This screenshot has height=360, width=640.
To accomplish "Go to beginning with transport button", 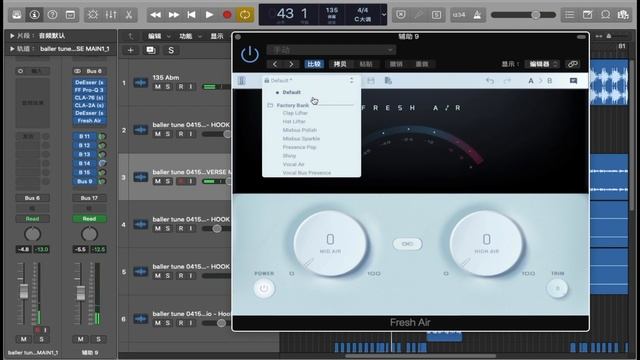I will 191,15.
